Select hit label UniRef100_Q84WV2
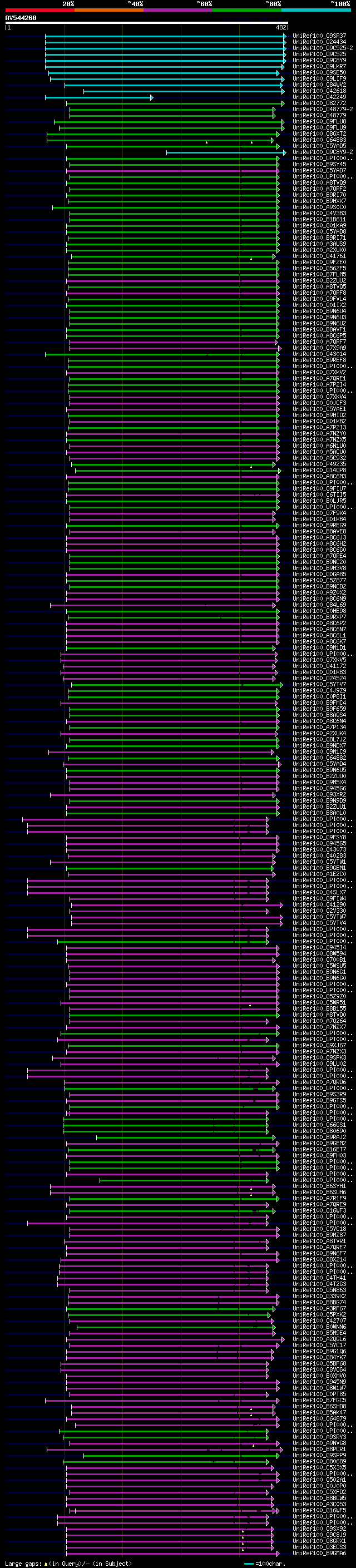 pyautogui.click(x=319, y=85)
